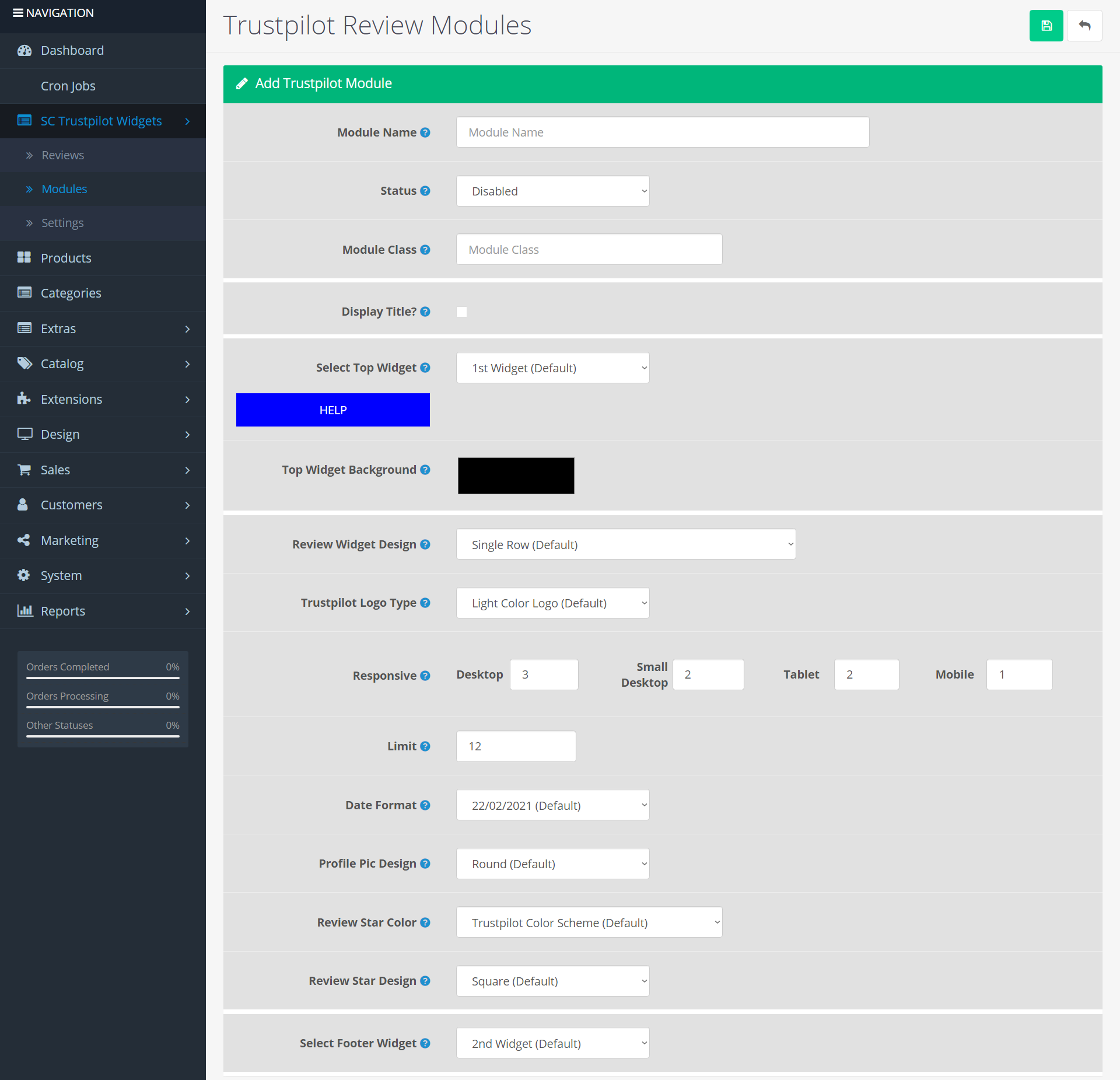Open the Status dropdown

tap(552, 191)
